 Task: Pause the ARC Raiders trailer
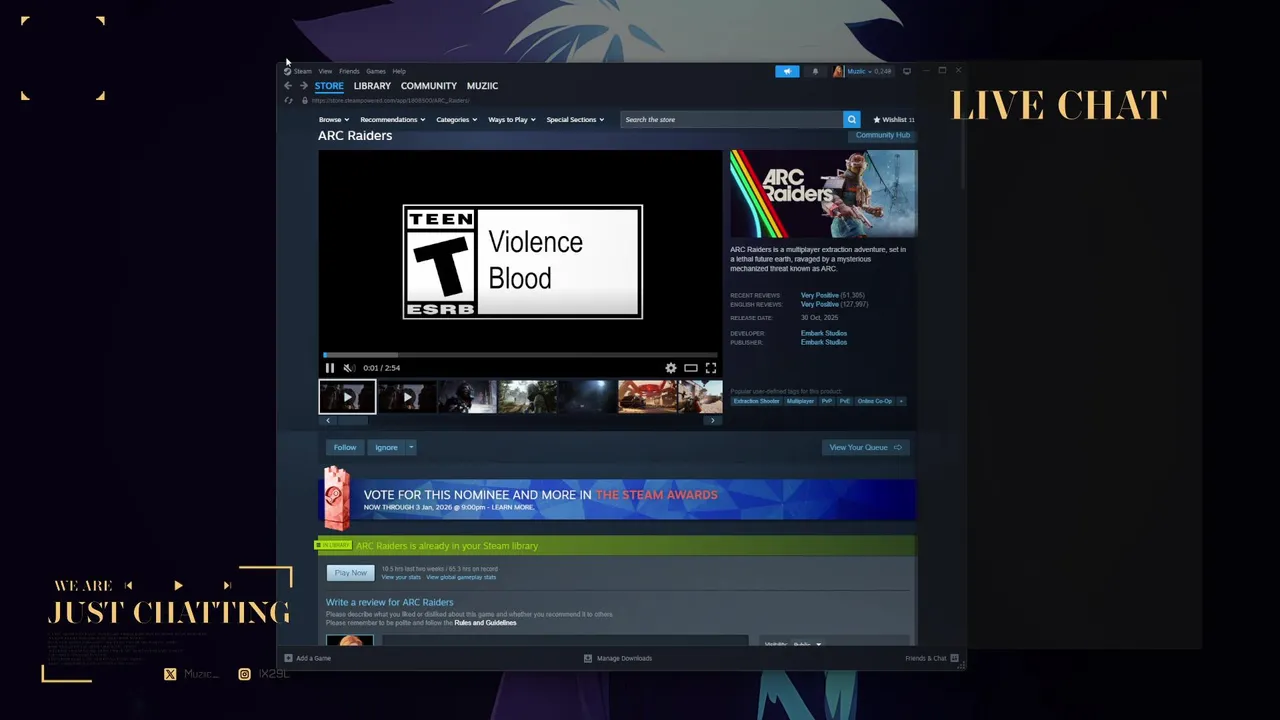(329, 368)
